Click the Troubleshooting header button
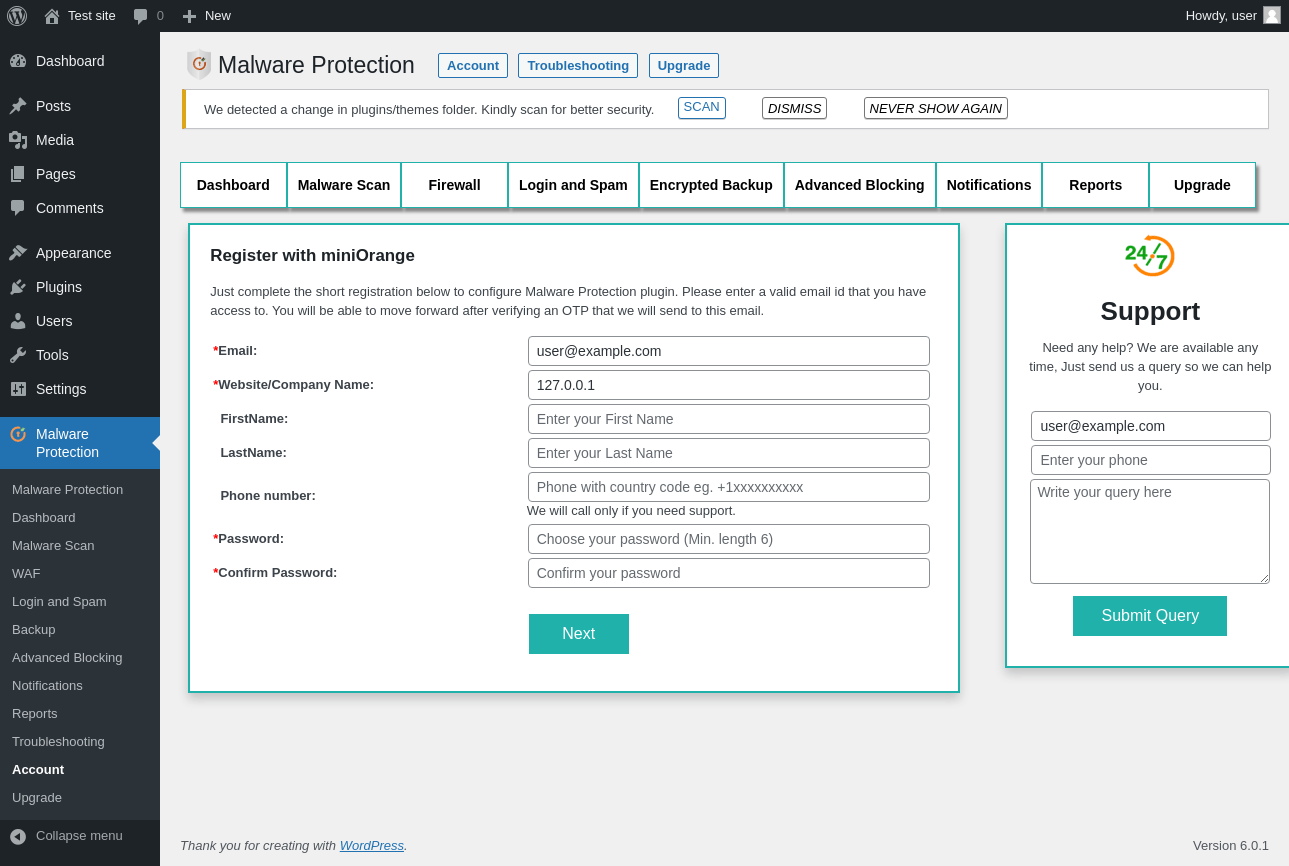This screenshot has width=1289, height=866. 578,66
